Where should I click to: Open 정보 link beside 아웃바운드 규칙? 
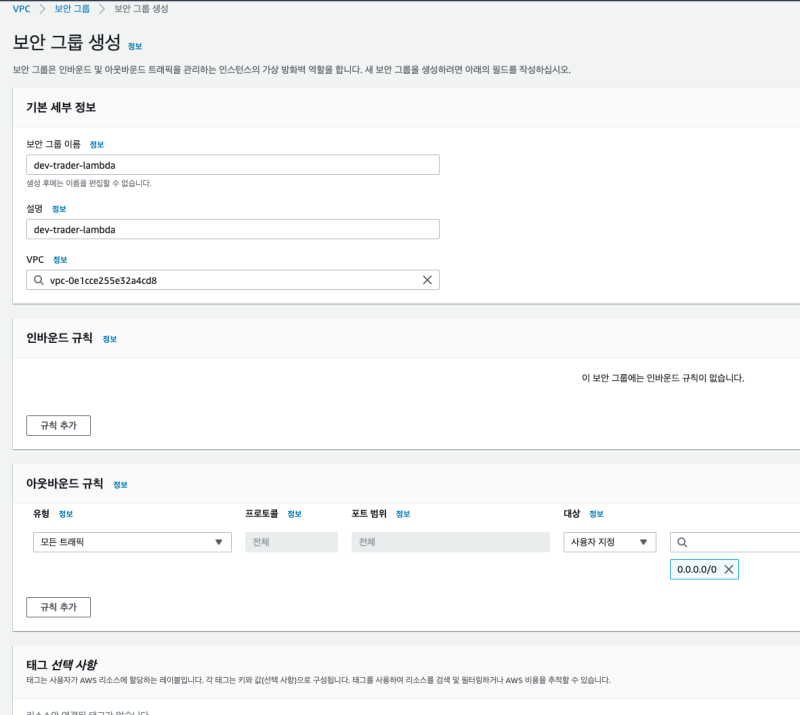pos(120,485)
